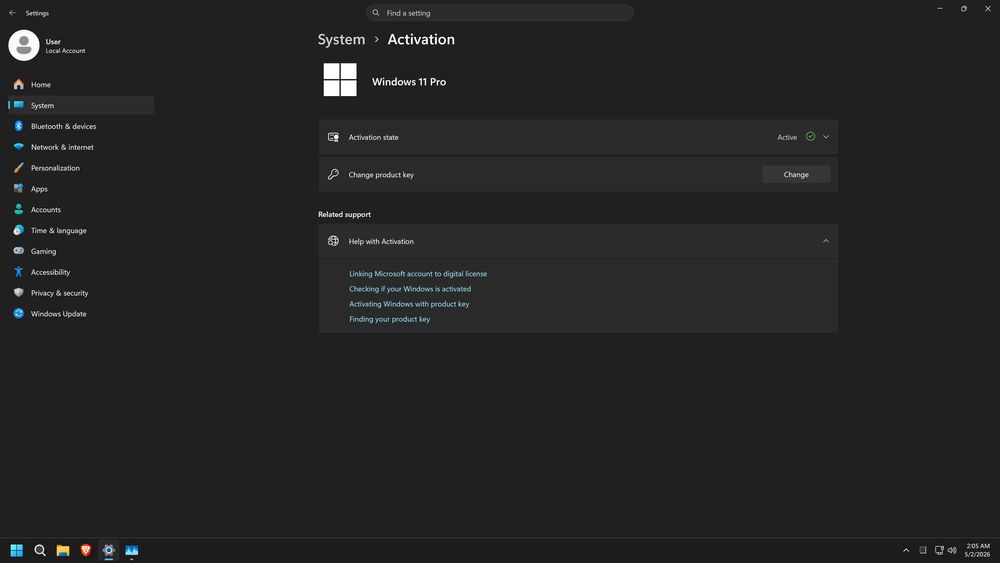Select System in the sidebar
The image size is (1000, 563).
coord(81,105)
